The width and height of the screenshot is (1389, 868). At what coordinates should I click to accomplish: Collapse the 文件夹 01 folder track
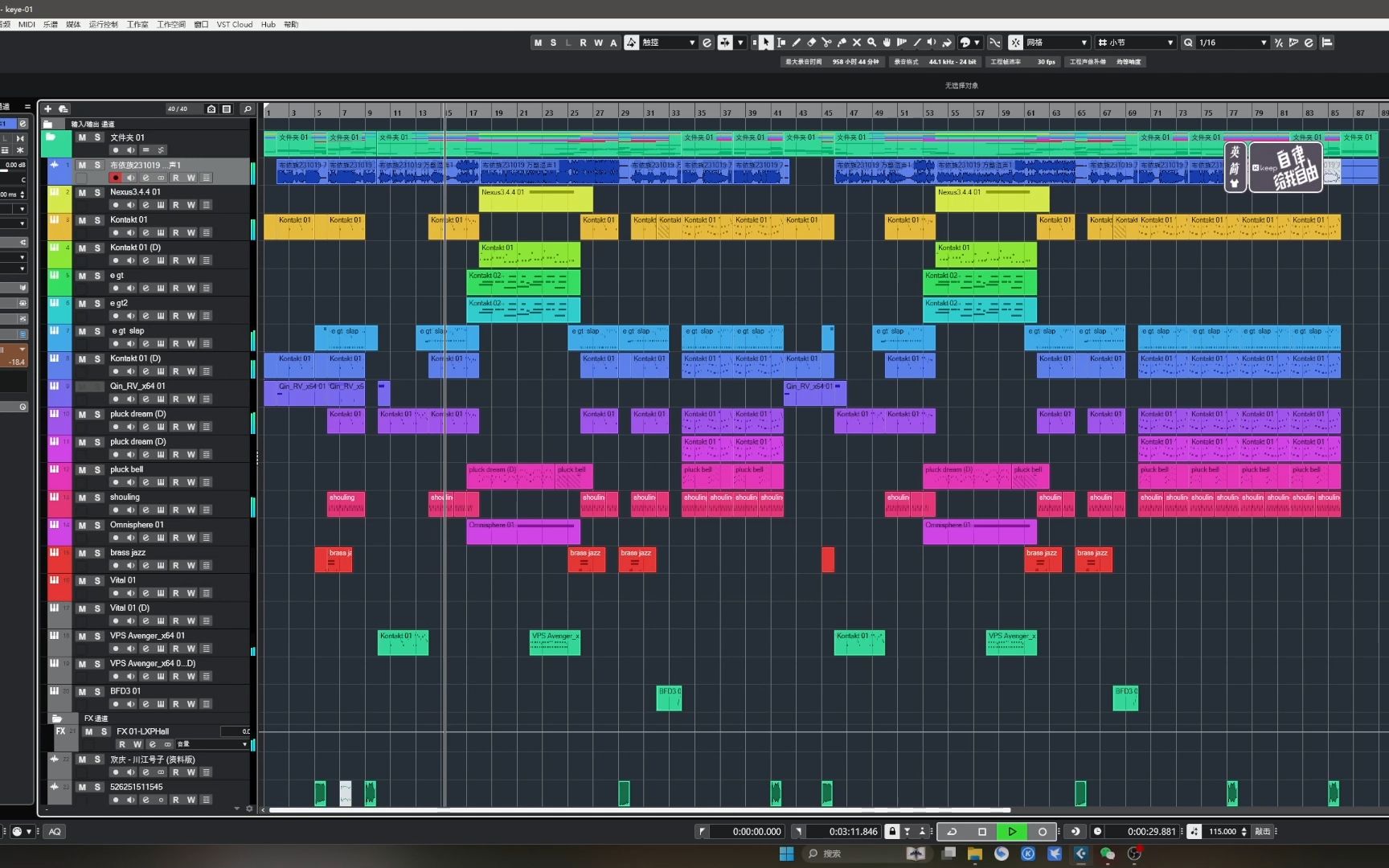coord(50,137)
